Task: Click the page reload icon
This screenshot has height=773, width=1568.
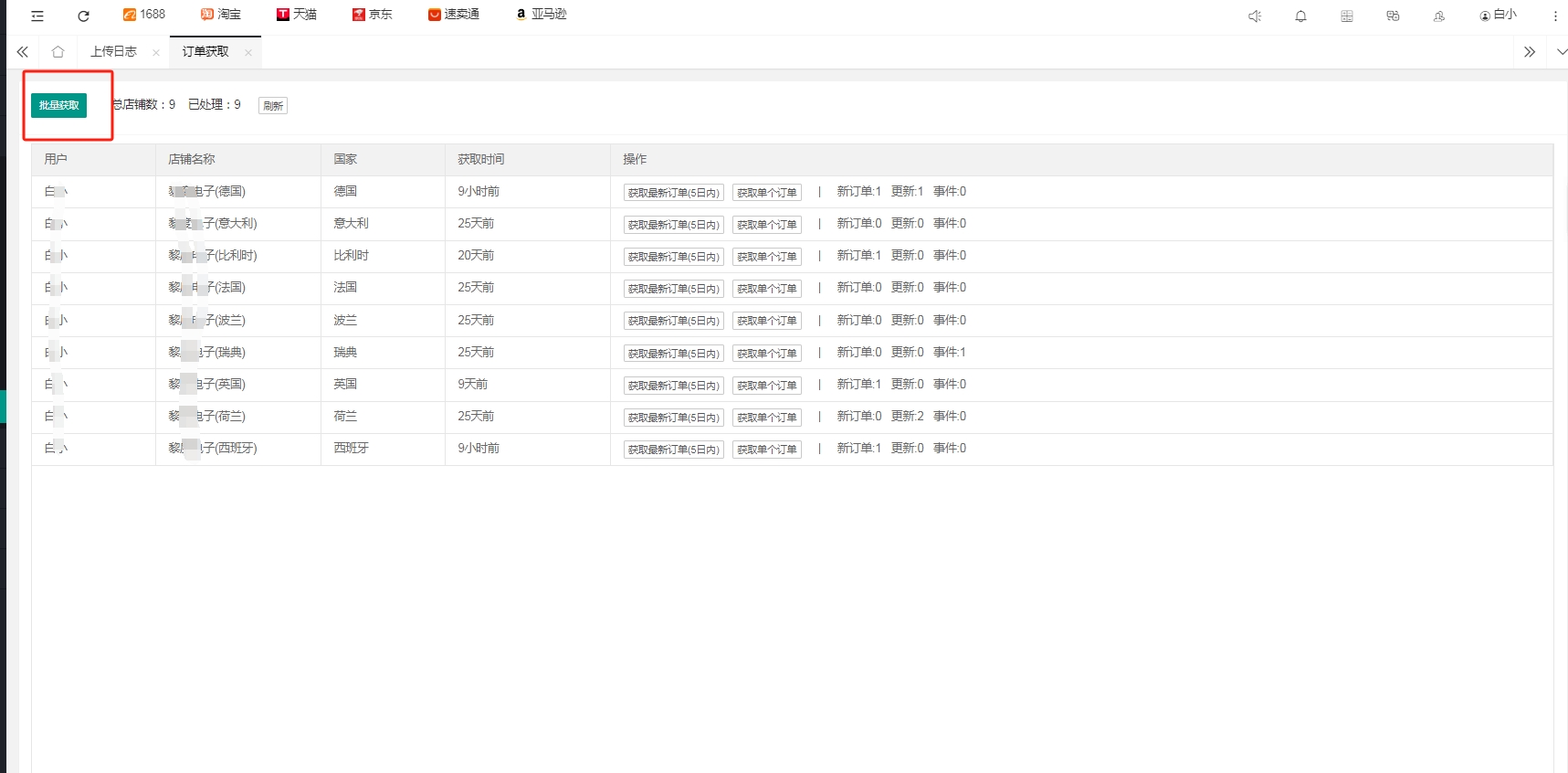Action: [83, 16]
